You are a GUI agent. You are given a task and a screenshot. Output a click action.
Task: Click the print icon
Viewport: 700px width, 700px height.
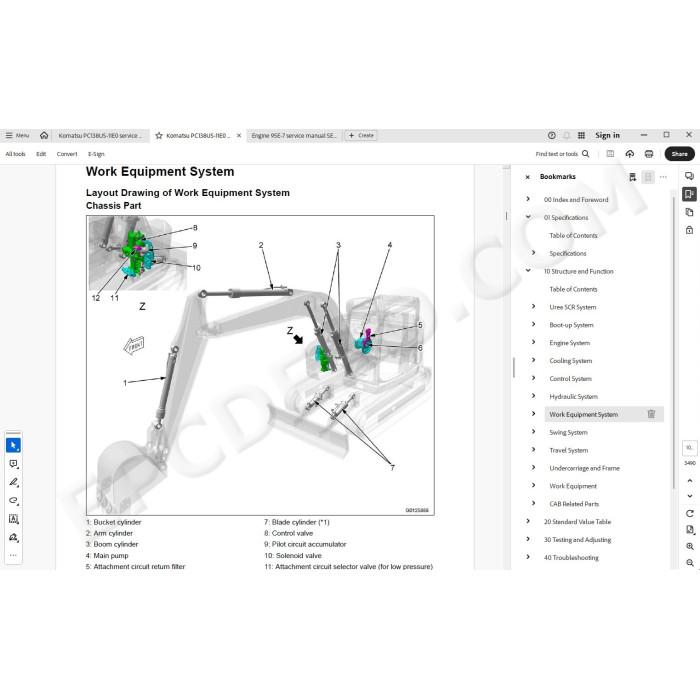click(649, 154)
